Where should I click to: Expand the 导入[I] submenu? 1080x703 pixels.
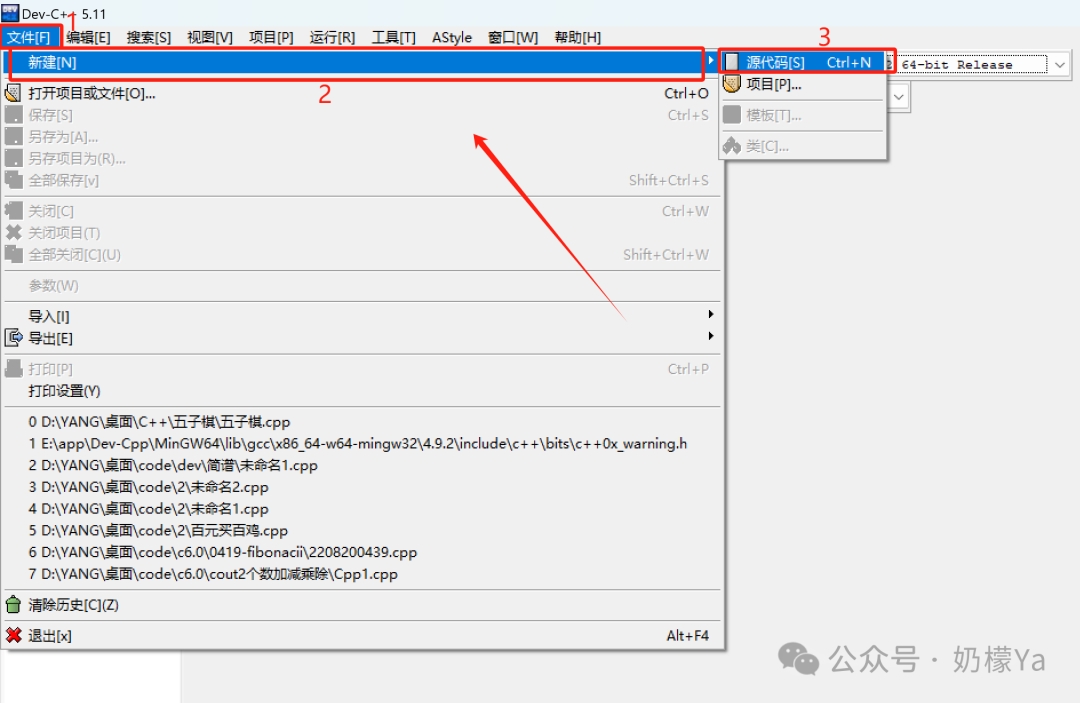click(362, 316)
